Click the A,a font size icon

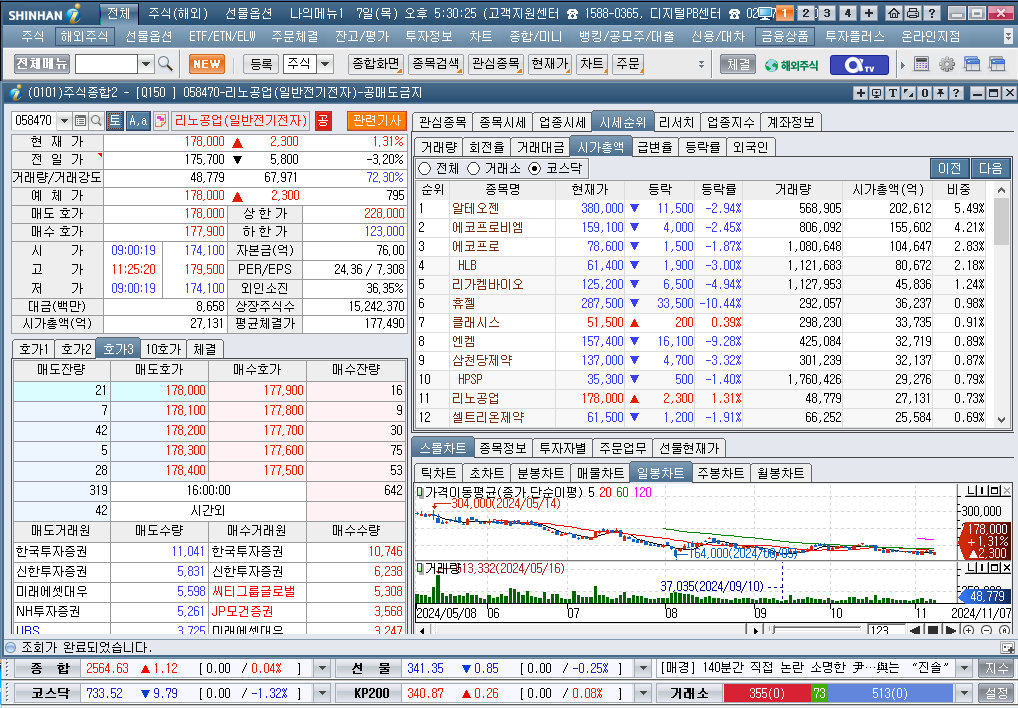click(x=138, y=120)
